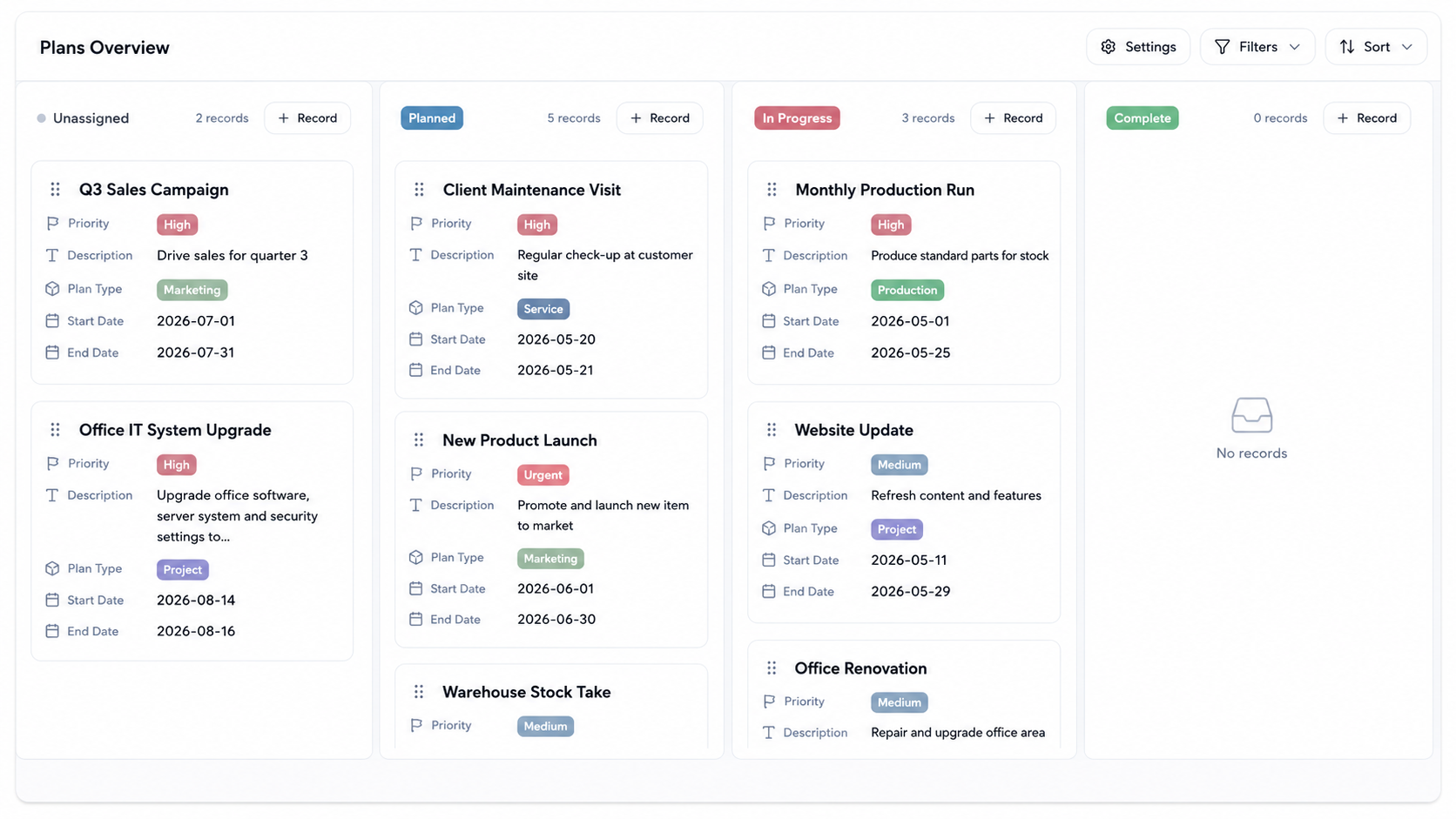Click the New Product Launch drag handle
The height and width of the screenshot is (819, 1456).
click(419, 440)
